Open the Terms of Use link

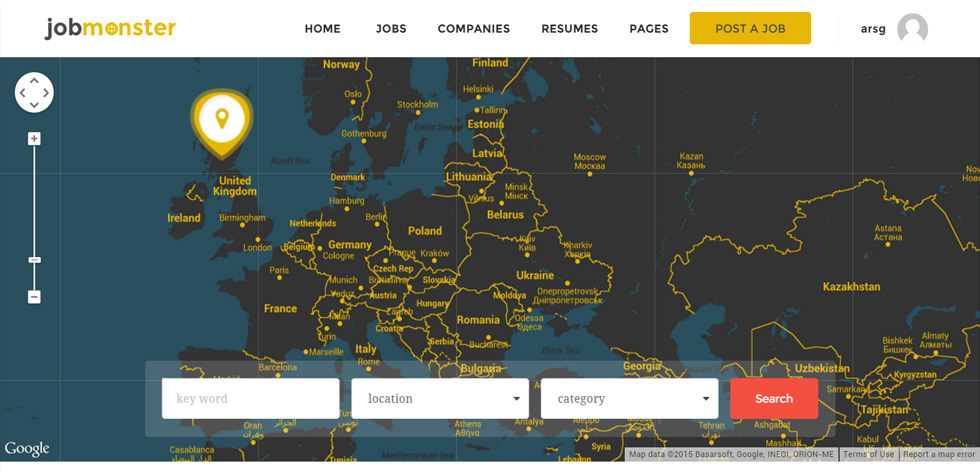coord(869,454)
